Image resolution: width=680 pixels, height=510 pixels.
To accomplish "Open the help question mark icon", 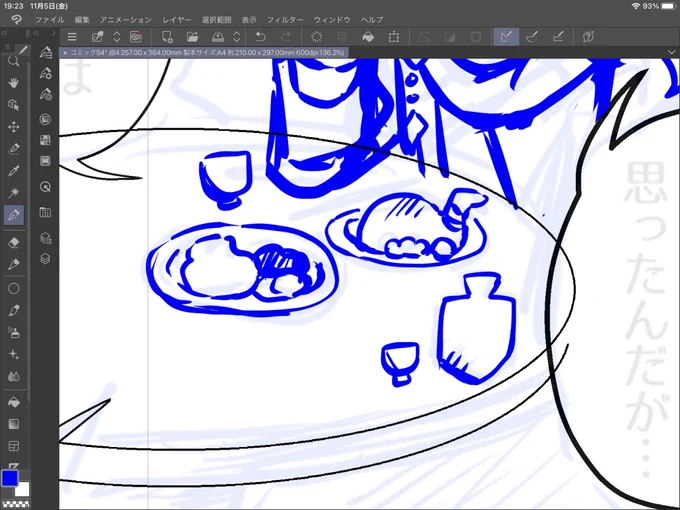I will (588, 37).
